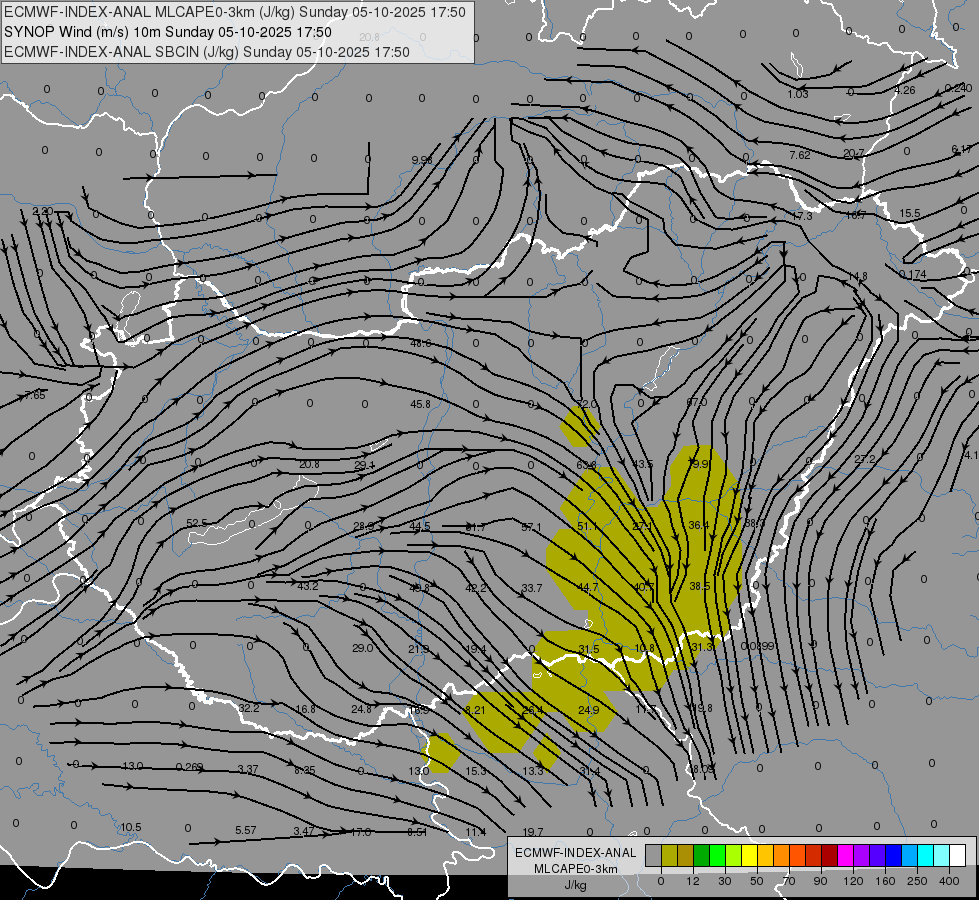Click the 44.7 value in olive area
The image size is (979, 900).
click(588, 587)
